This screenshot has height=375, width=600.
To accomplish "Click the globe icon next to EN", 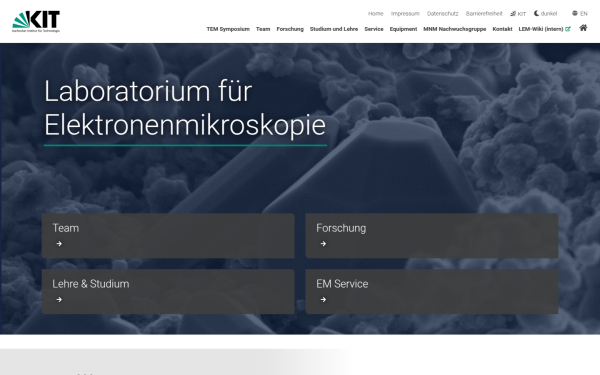I will click(575, 13).
